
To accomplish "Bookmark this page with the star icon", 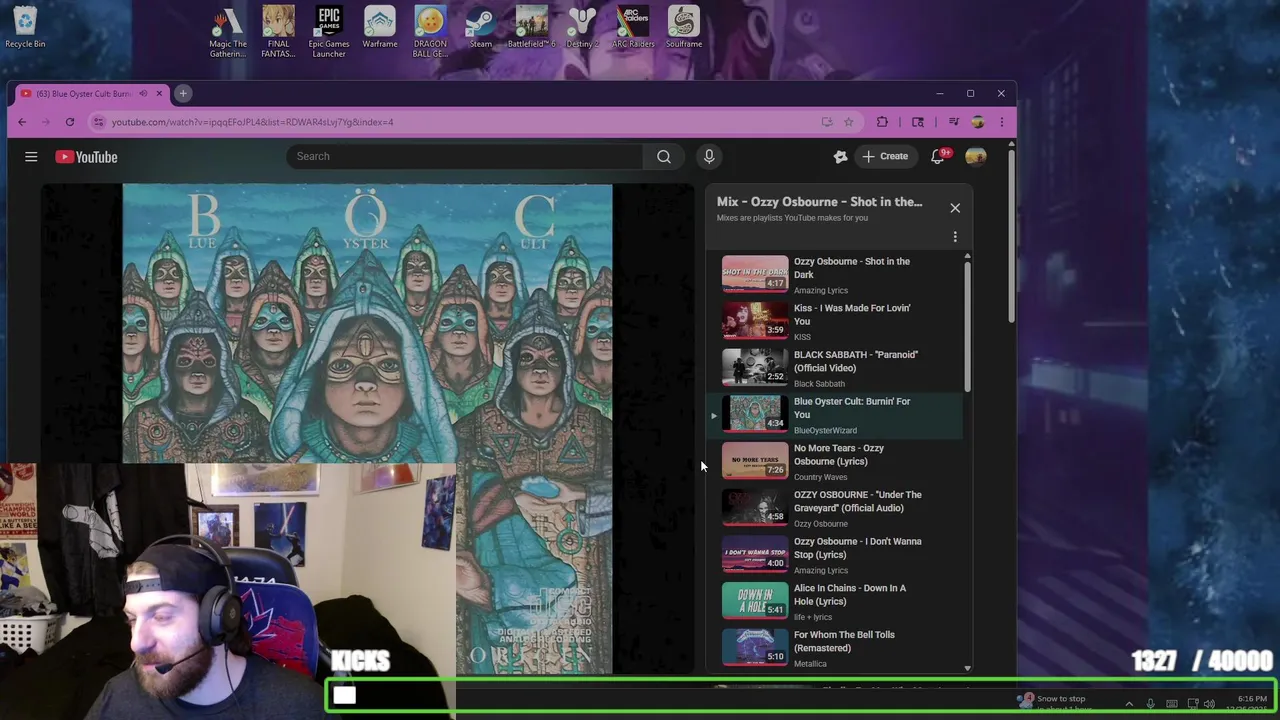I will click(849, 122).
